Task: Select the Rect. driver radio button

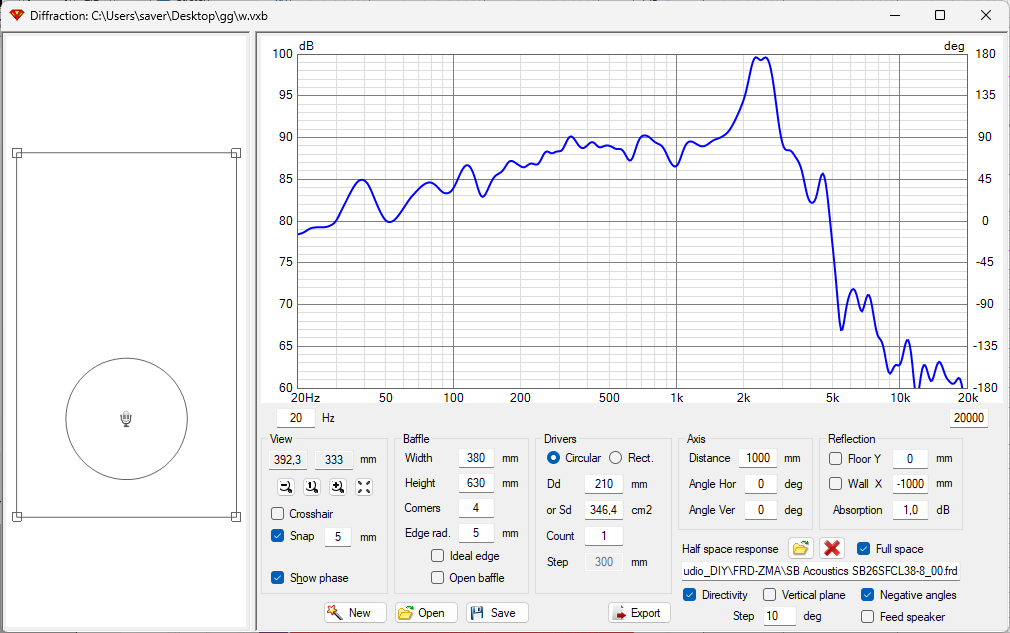Action: tap(616, 458)
